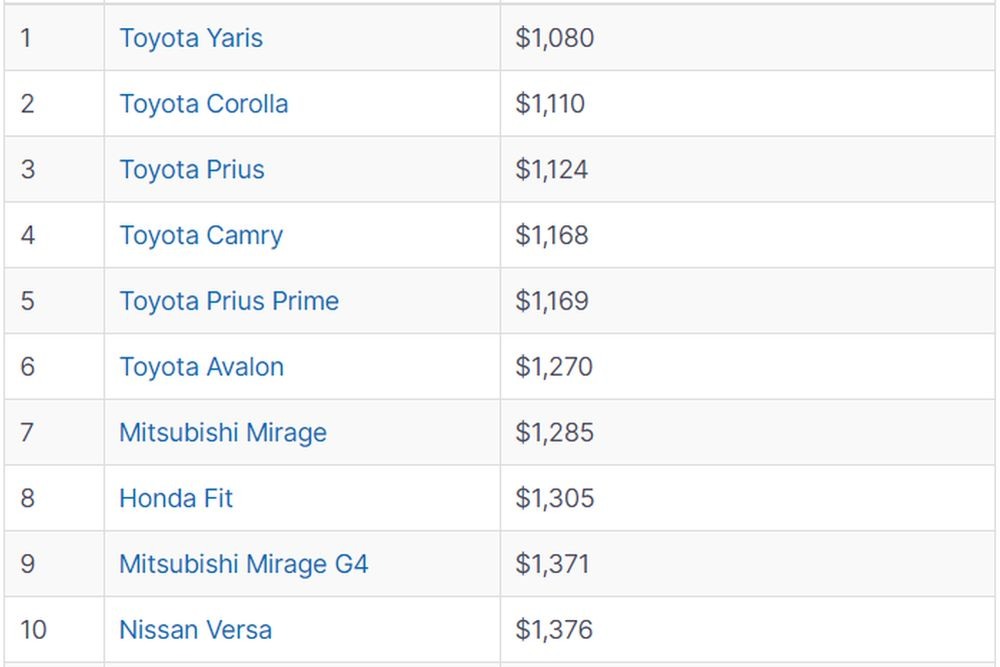Open the Mitsubishi Mirage G4 link

click(x=244, y=564)
